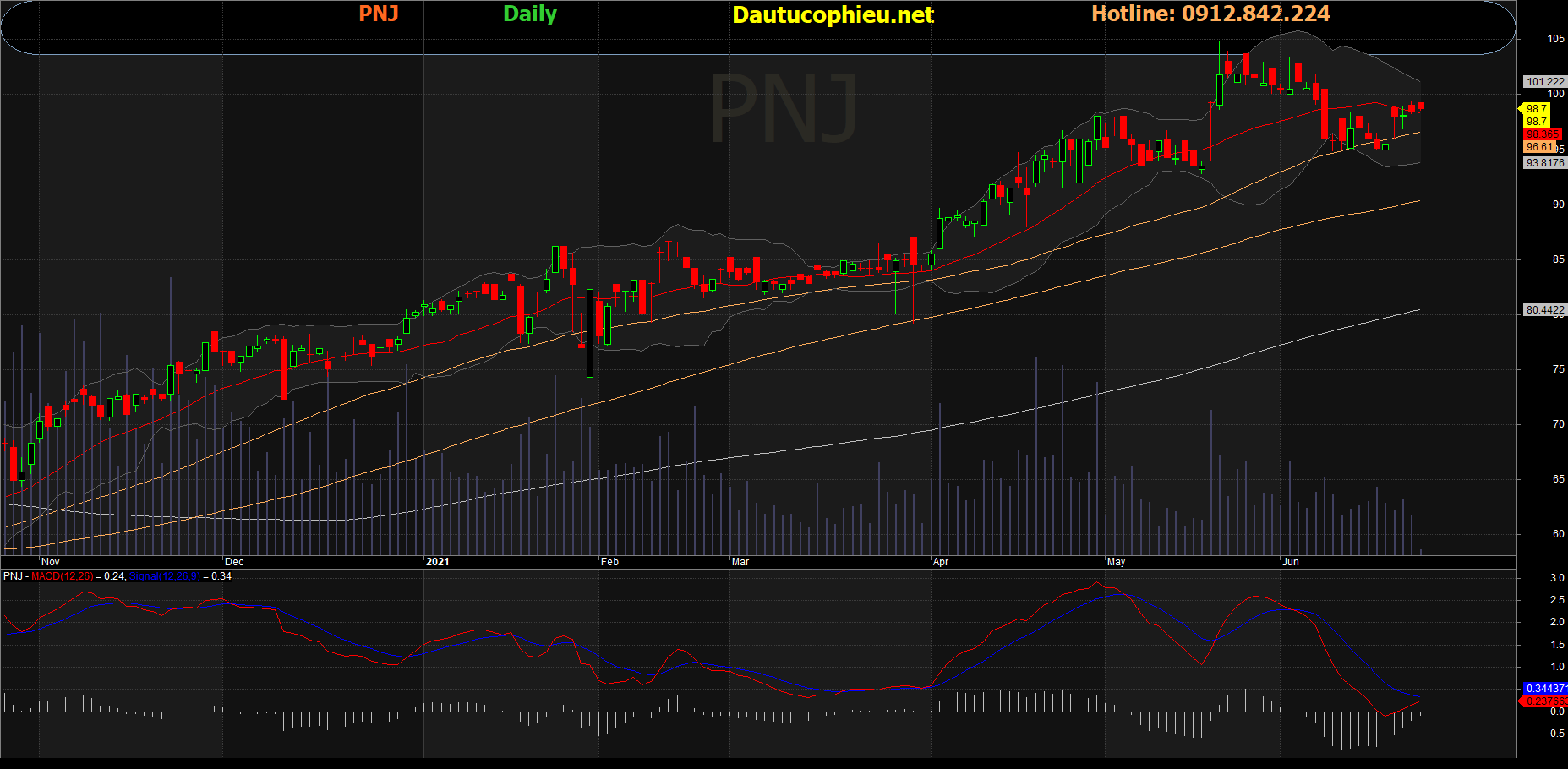Select the 2021 marker on the time axis

tap(437, 562)
